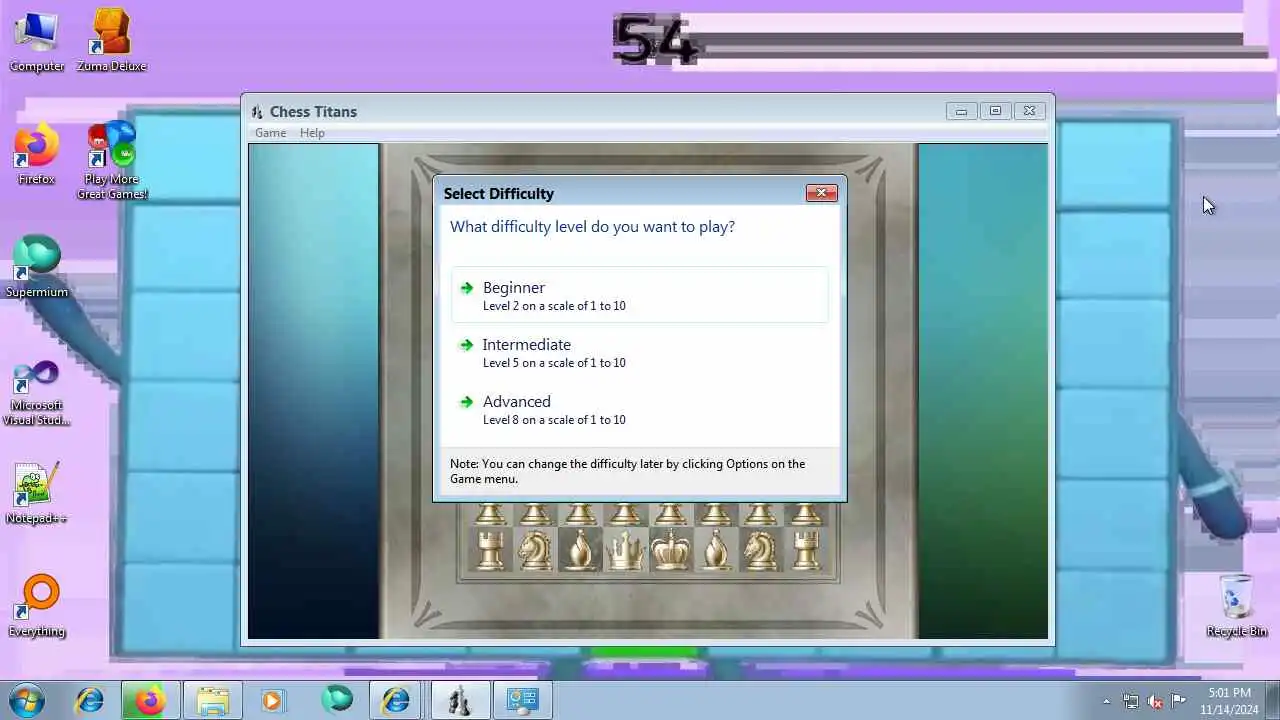Open the control panel taskbar button
Screen dimensions: 1280x720
pyautogui.click(x=522, y=700)
